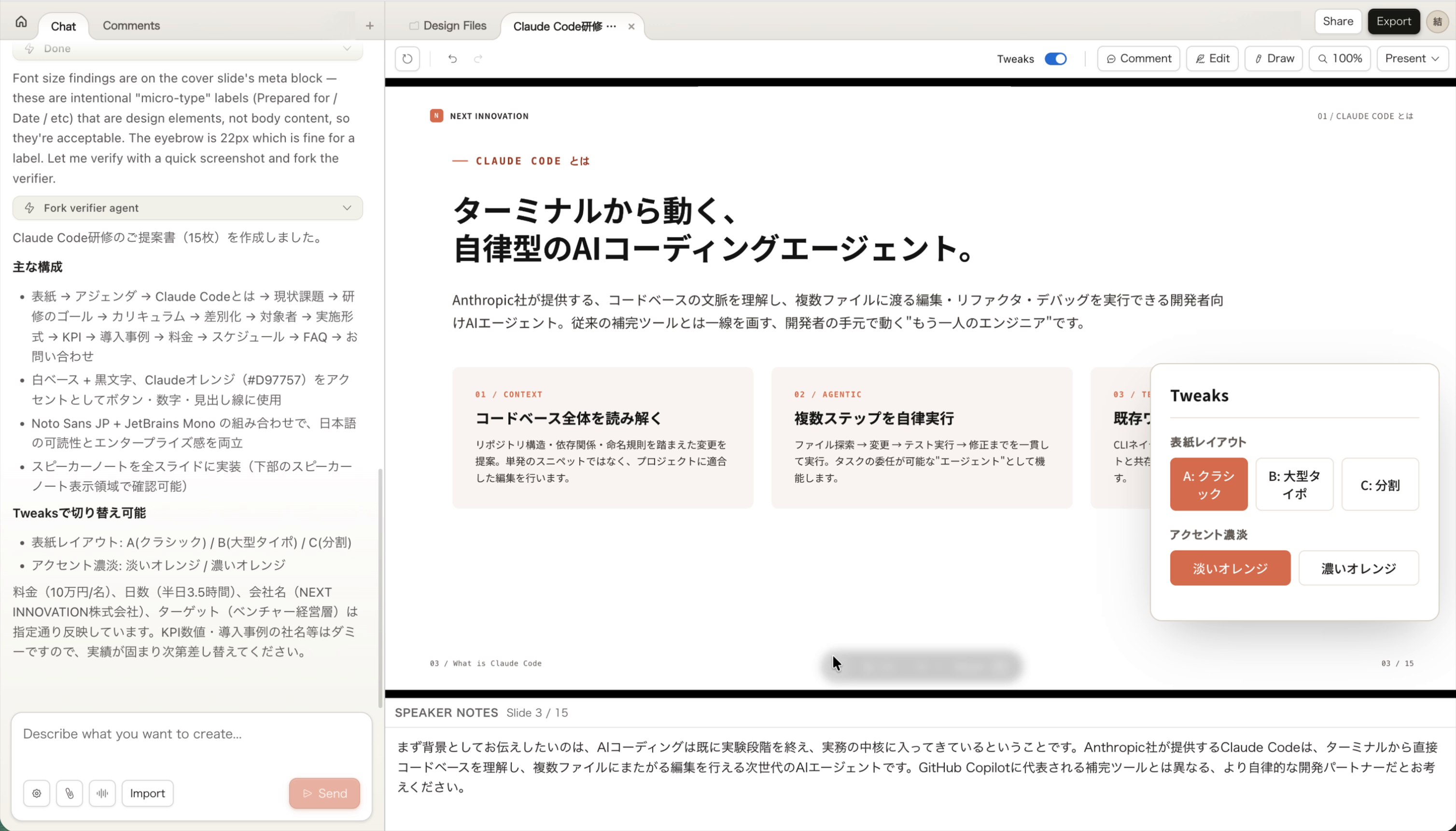This screenshot has width=1456, height=831.
Task: Open the Design Files tab
Action: 448,26
